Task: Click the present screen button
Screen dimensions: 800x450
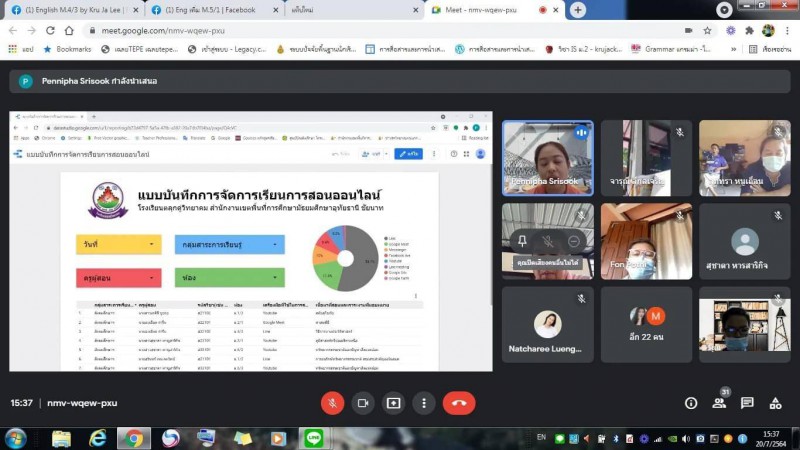Action: (394, 402)
